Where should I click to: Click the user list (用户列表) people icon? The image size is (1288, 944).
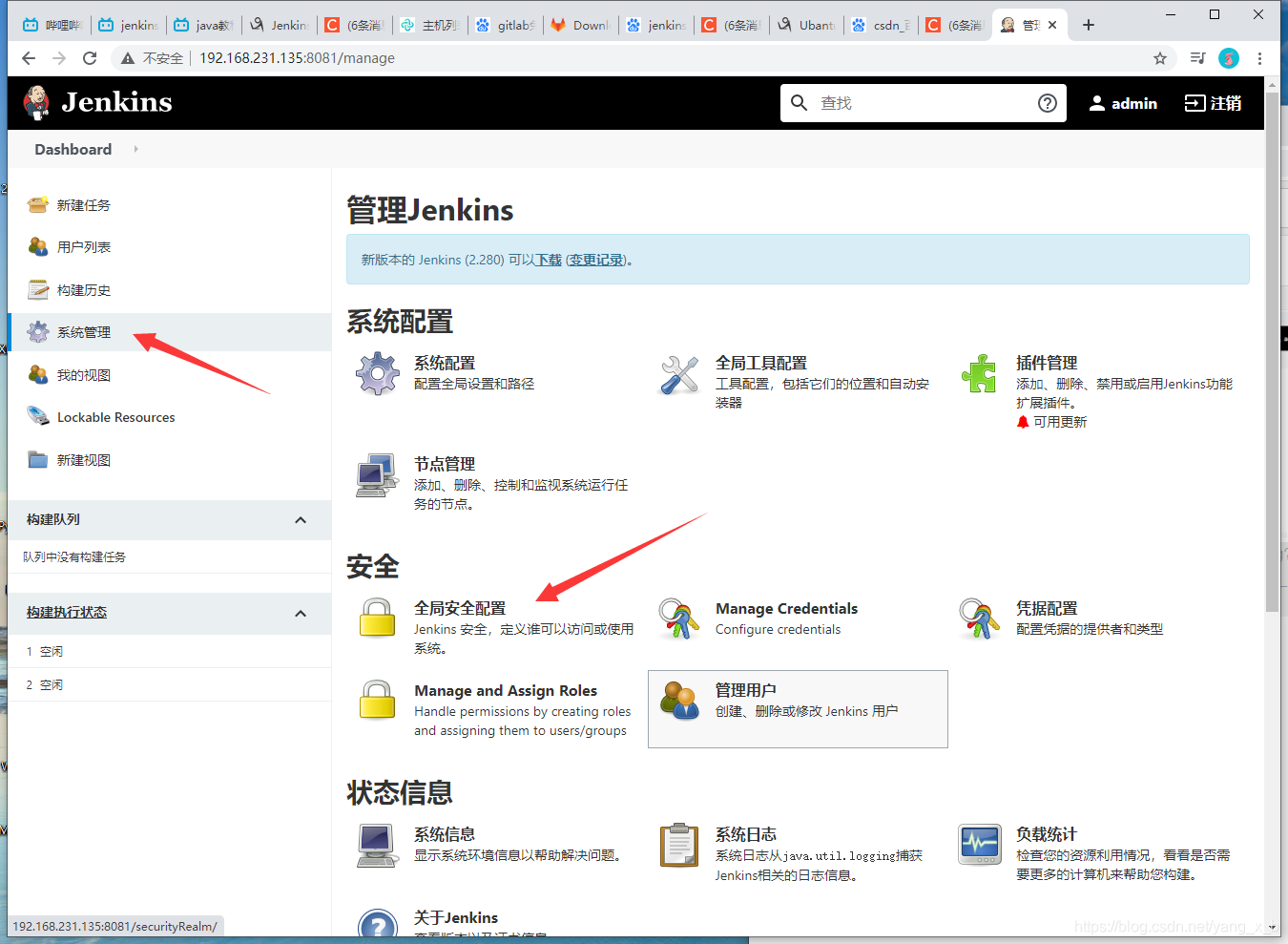tap(38, 246)
